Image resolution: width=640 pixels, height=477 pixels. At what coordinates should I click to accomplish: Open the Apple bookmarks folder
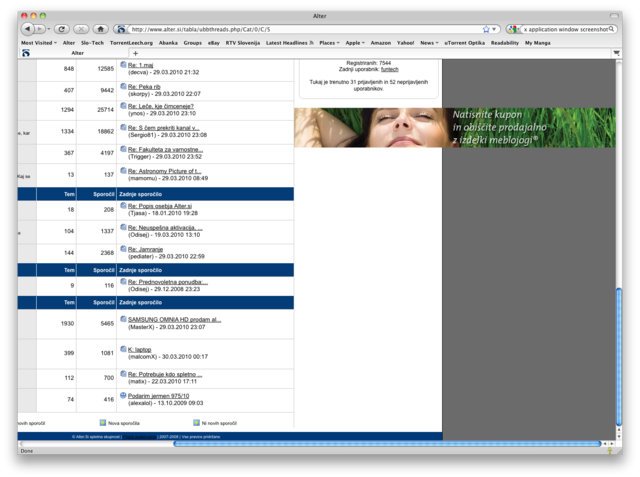tap(355, 43)
